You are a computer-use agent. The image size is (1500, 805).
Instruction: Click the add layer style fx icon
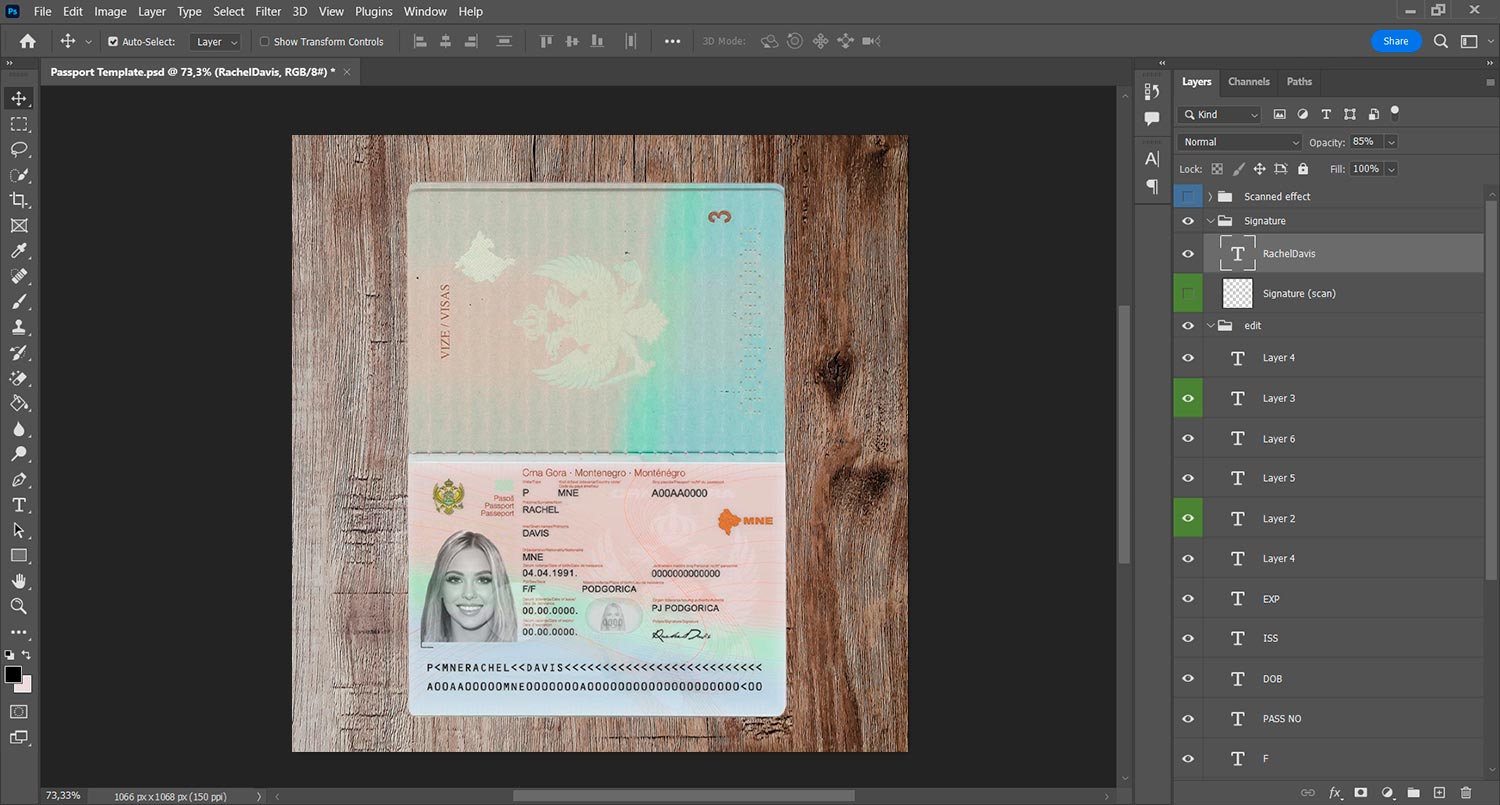[1335, 793]
